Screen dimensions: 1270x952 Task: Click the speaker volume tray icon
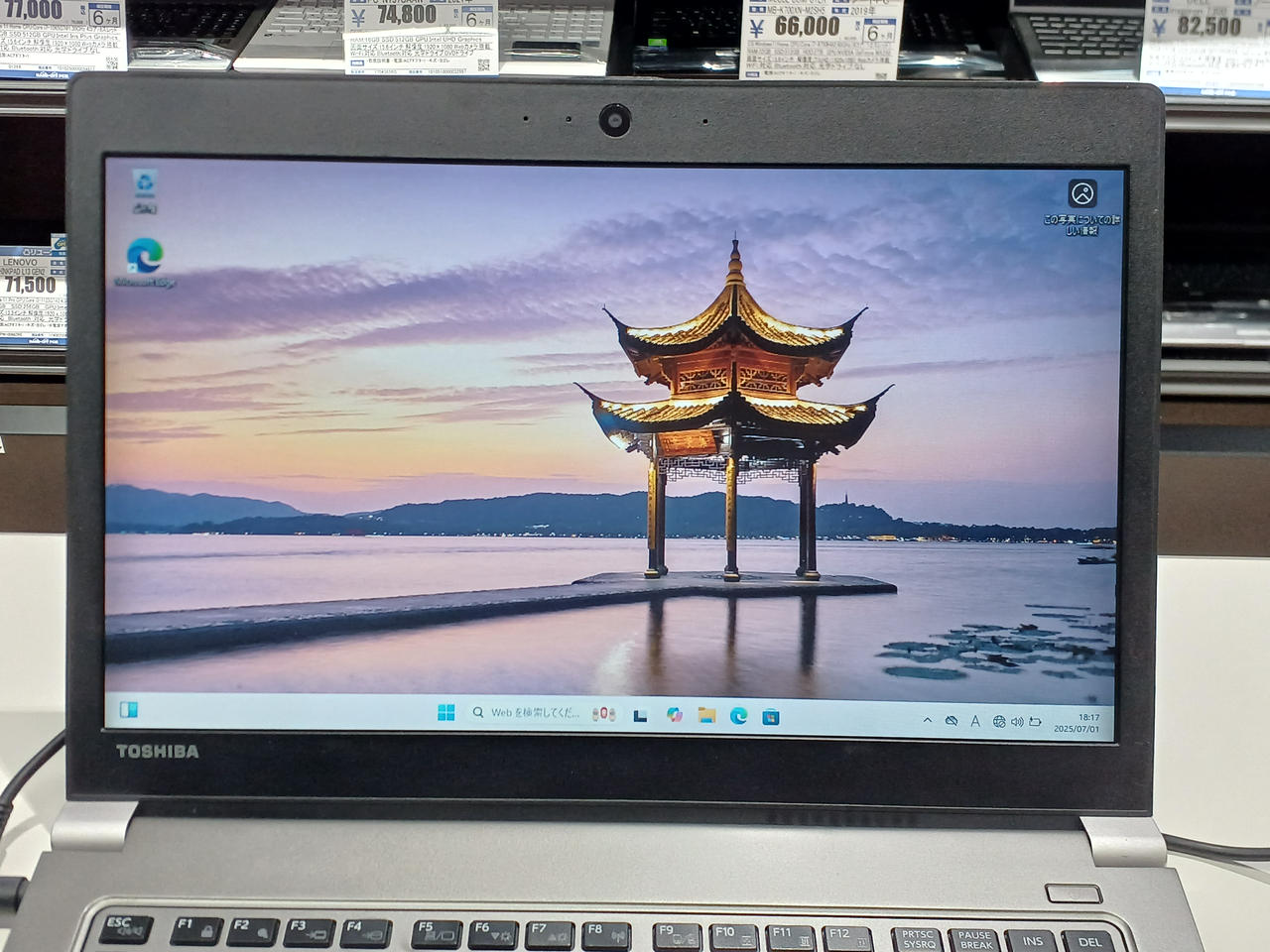pyautogui.click(x=1017, y=722)
